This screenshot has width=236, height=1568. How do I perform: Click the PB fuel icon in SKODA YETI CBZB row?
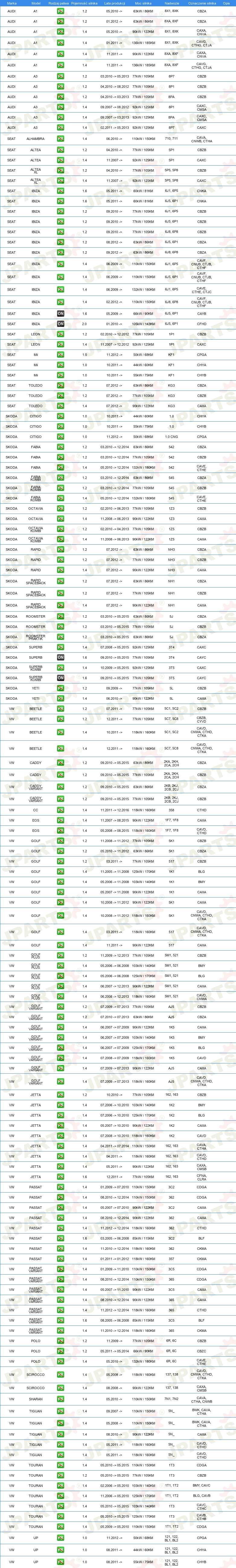pos(60,689)
